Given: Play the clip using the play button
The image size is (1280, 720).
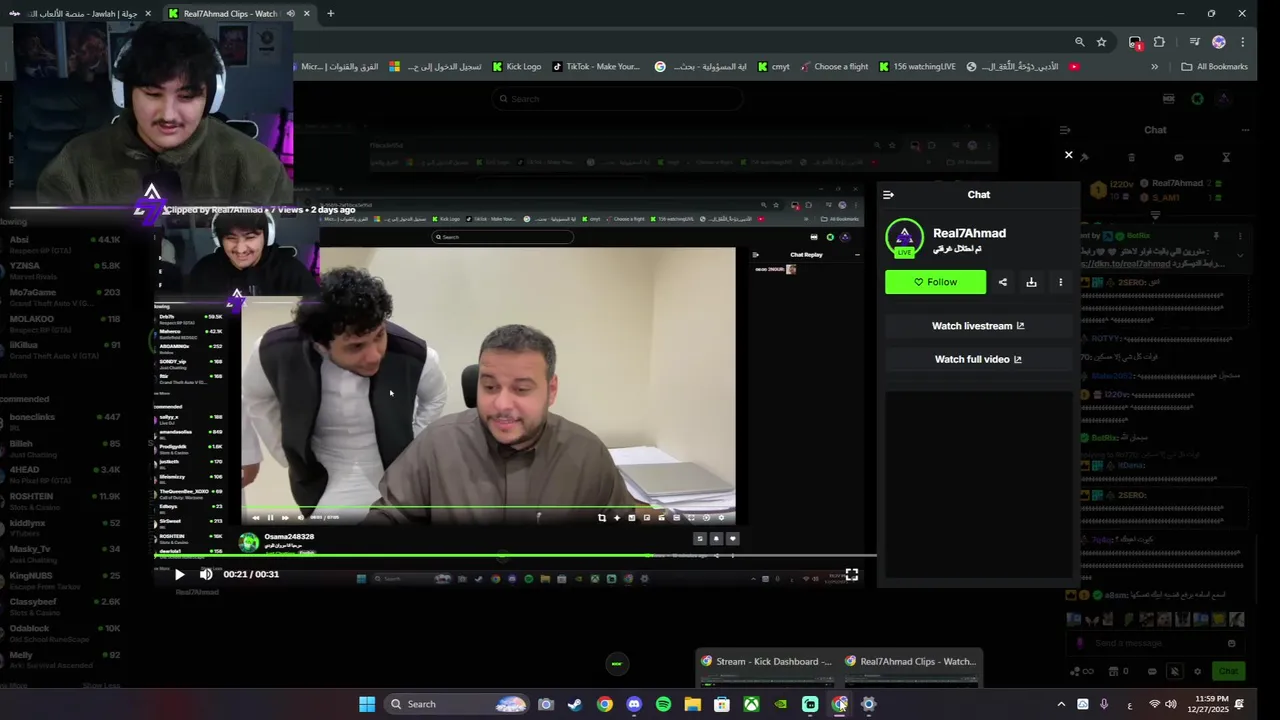Looking at the screenshot, I should coord(179,574).
